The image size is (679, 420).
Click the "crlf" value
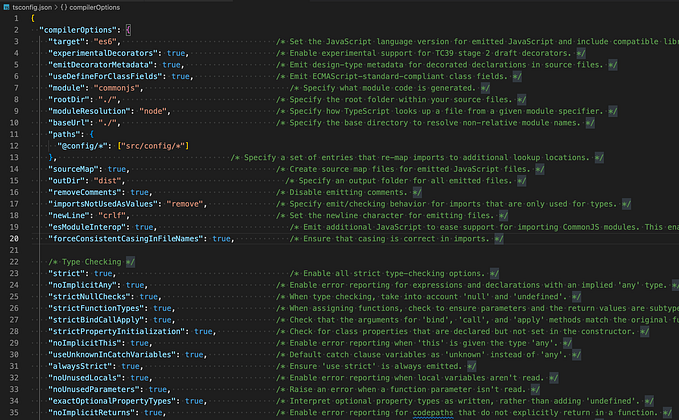(x=112, y=216)
